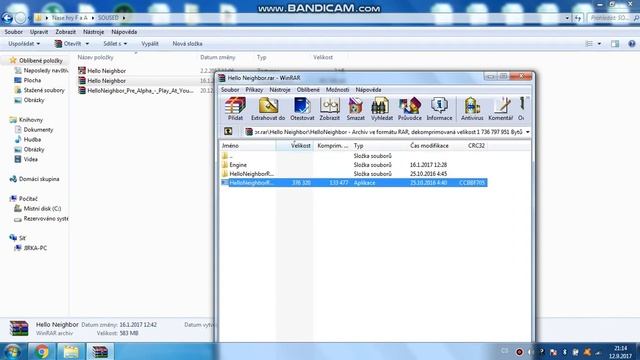Open Explorer Soubor menu
The image size is (640, 360).
click(x=13, y=32)
